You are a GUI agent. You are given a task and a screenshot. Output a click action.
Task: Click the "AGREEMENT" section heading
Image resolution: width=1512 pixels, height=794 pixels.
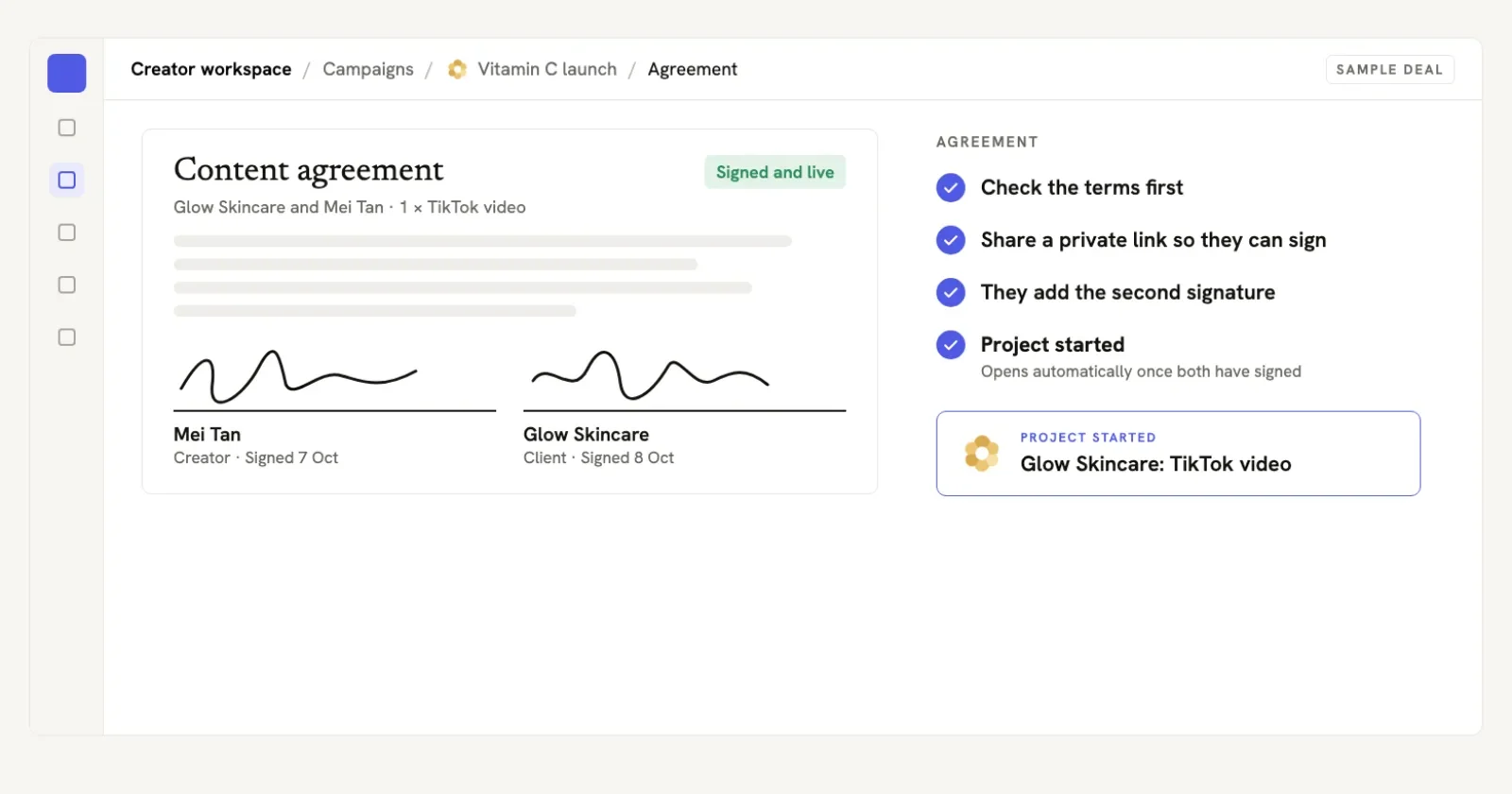coord(988,142)
